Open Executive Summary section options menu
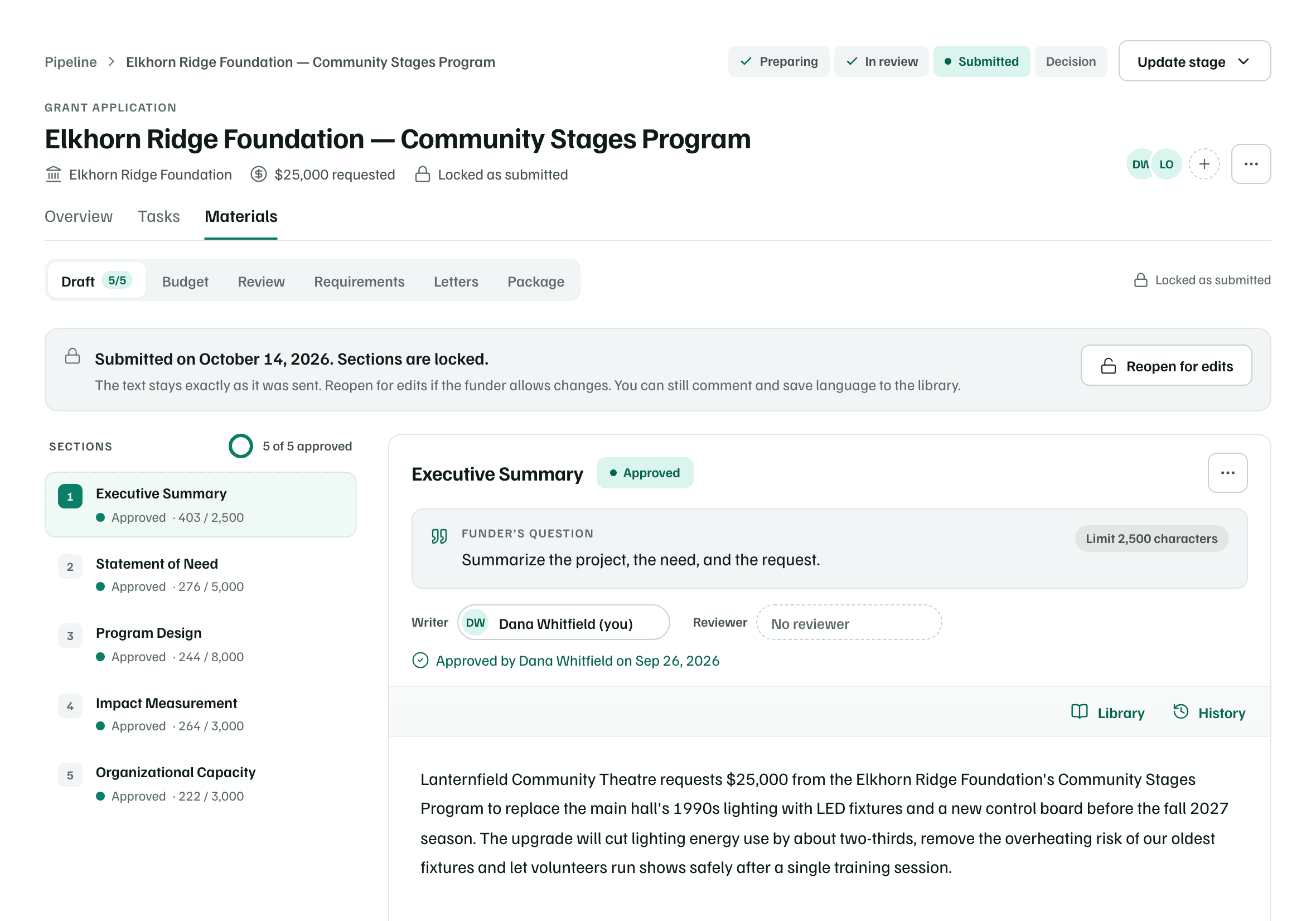The width and height of the screenshot is (1316, 921). 1227,473
